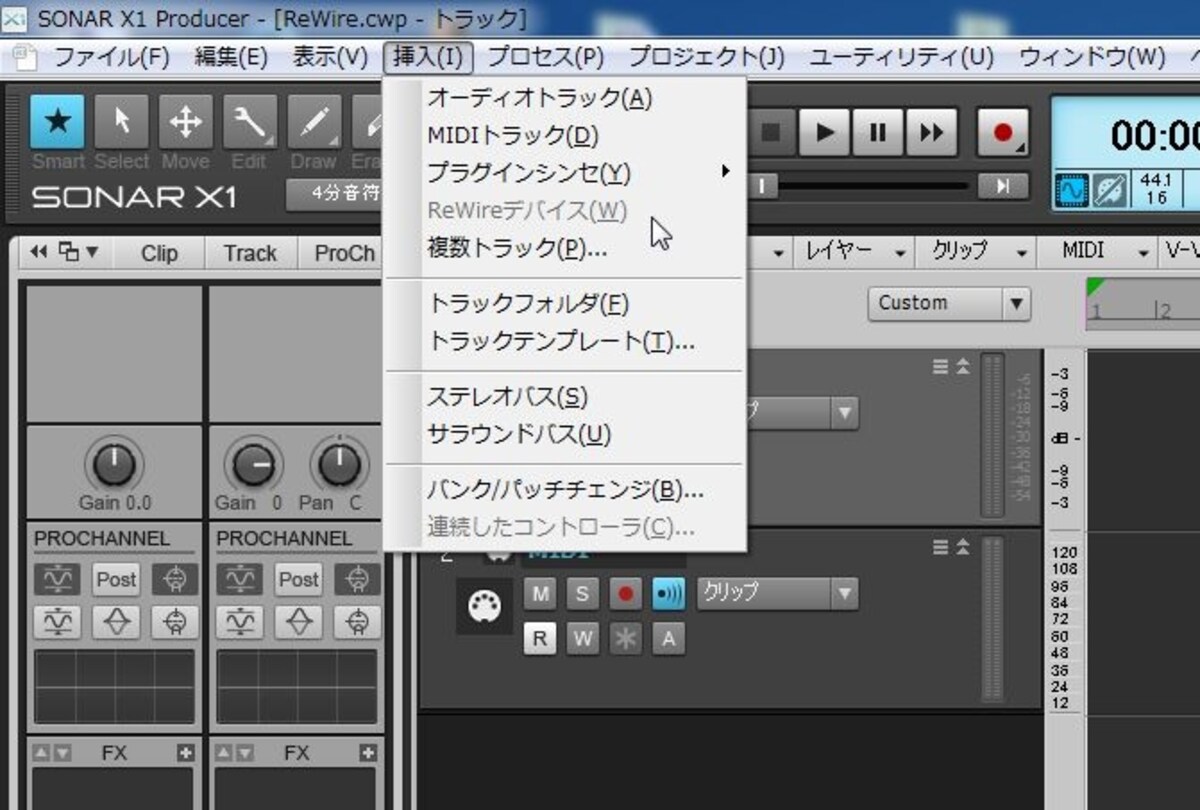
Task: Click the first strip's Gain knob
Action: click(115, 465)
